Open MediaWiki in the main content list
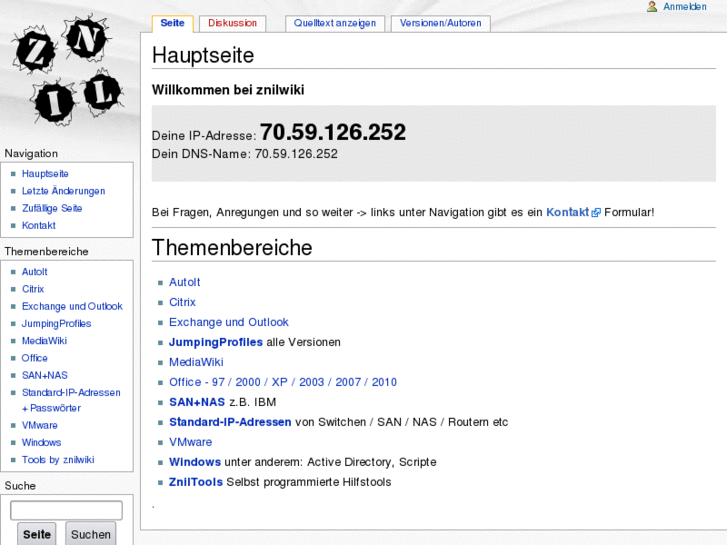Screen dimensions: 727x545 tap(196, 362)
